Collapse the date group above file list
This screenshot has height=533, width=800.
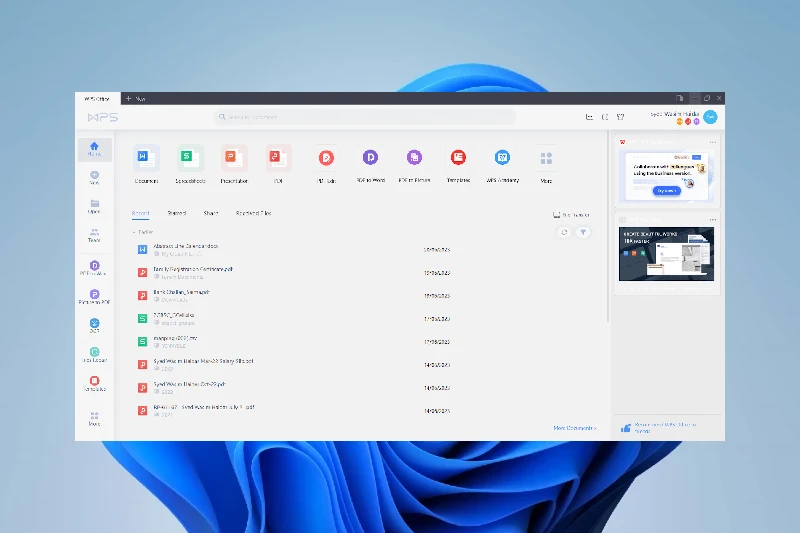(134, 232)
